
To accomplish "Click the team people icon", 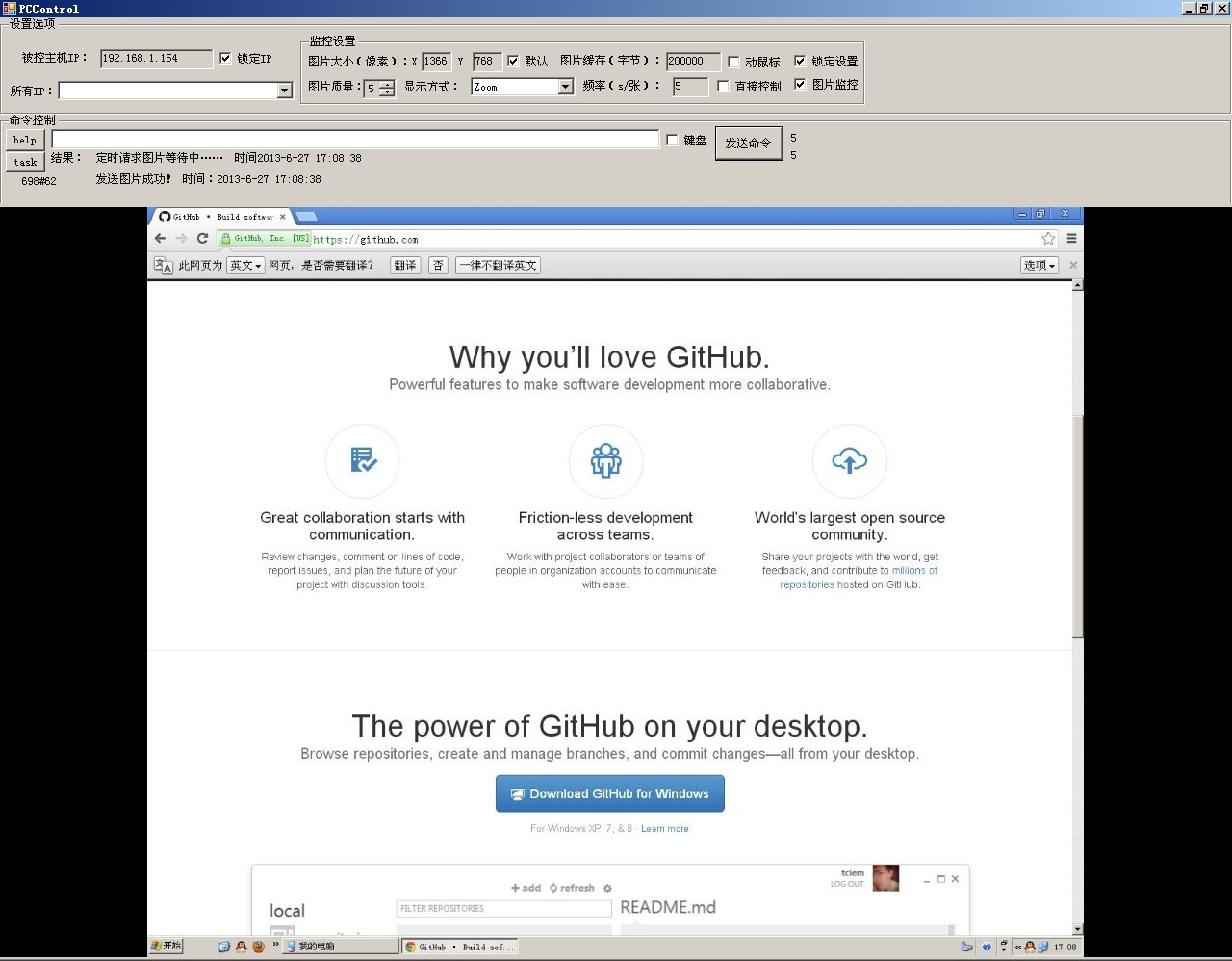I will (x=605, y=460).
